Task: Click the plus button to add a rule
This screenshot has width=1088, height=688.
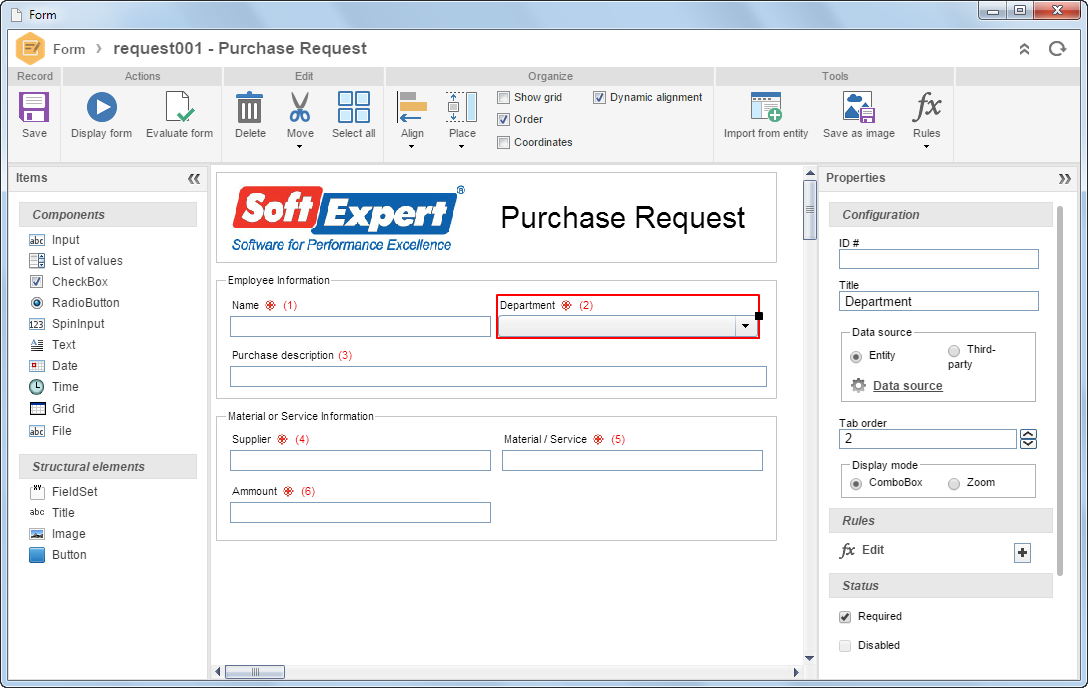Action: coord(1022,553)
